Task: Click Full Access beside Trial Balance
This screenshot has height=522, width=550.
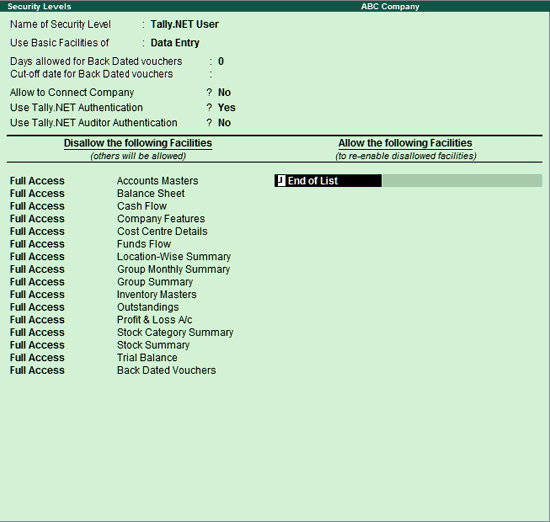Action: point(37,357)
